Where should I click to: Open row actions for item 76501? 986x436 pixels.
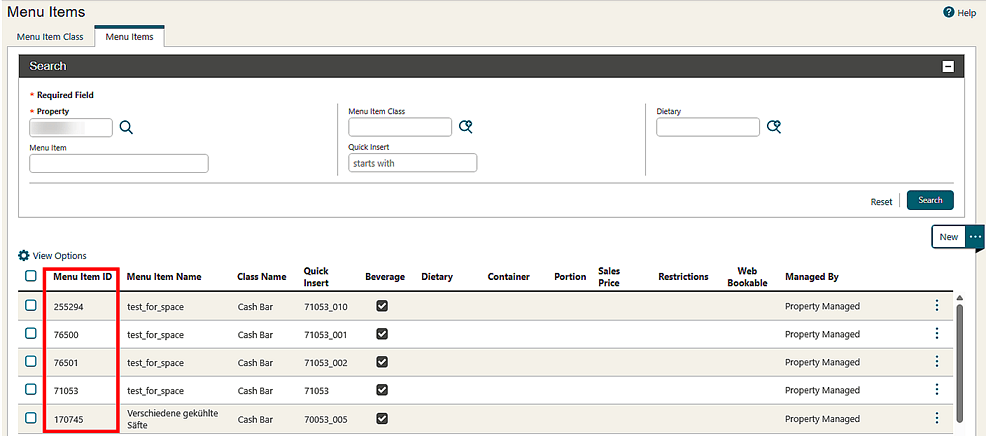tap(936, 361)
